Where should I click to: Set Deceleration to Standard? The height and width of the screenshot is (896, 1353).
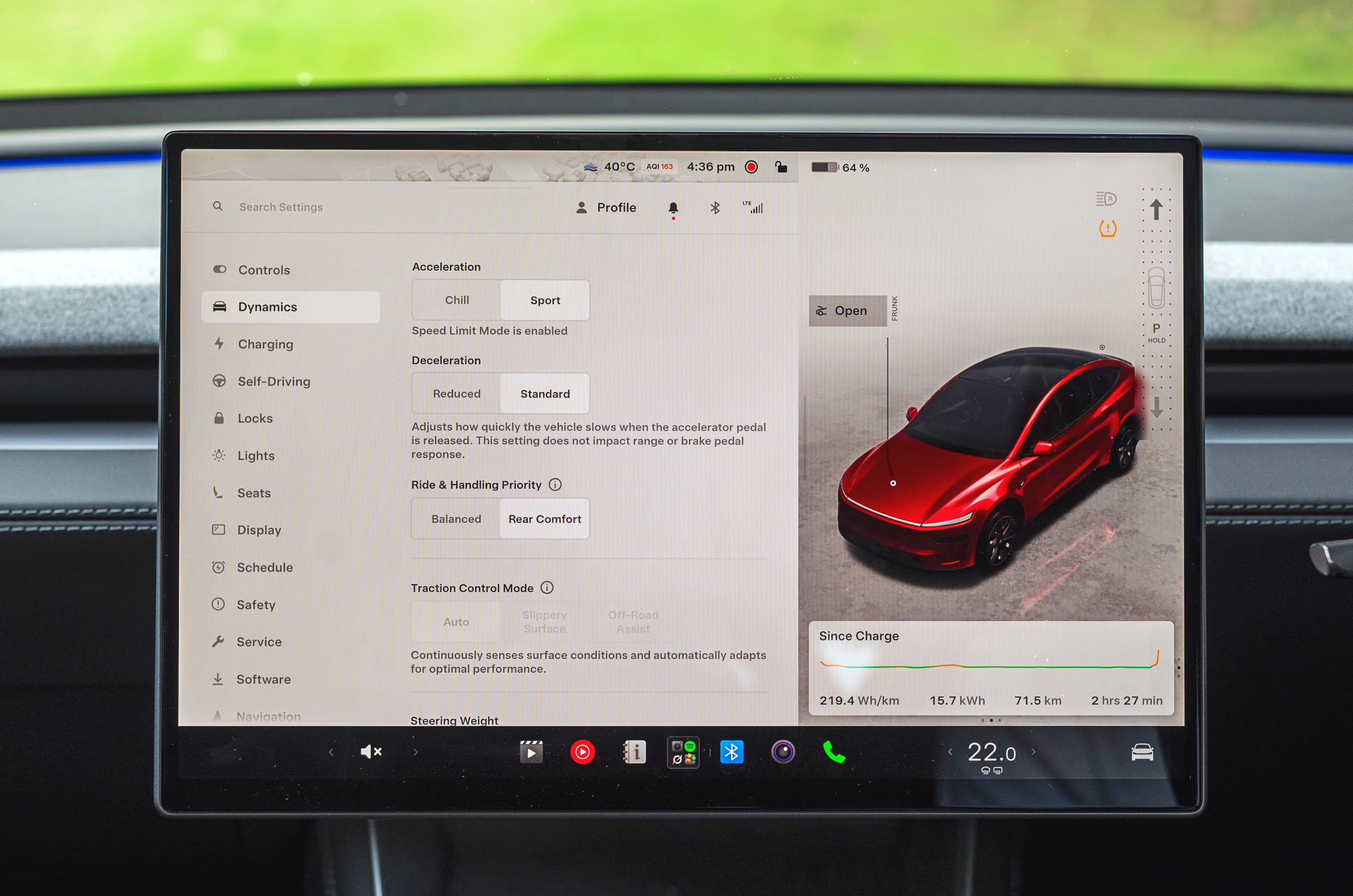(545, 394)
